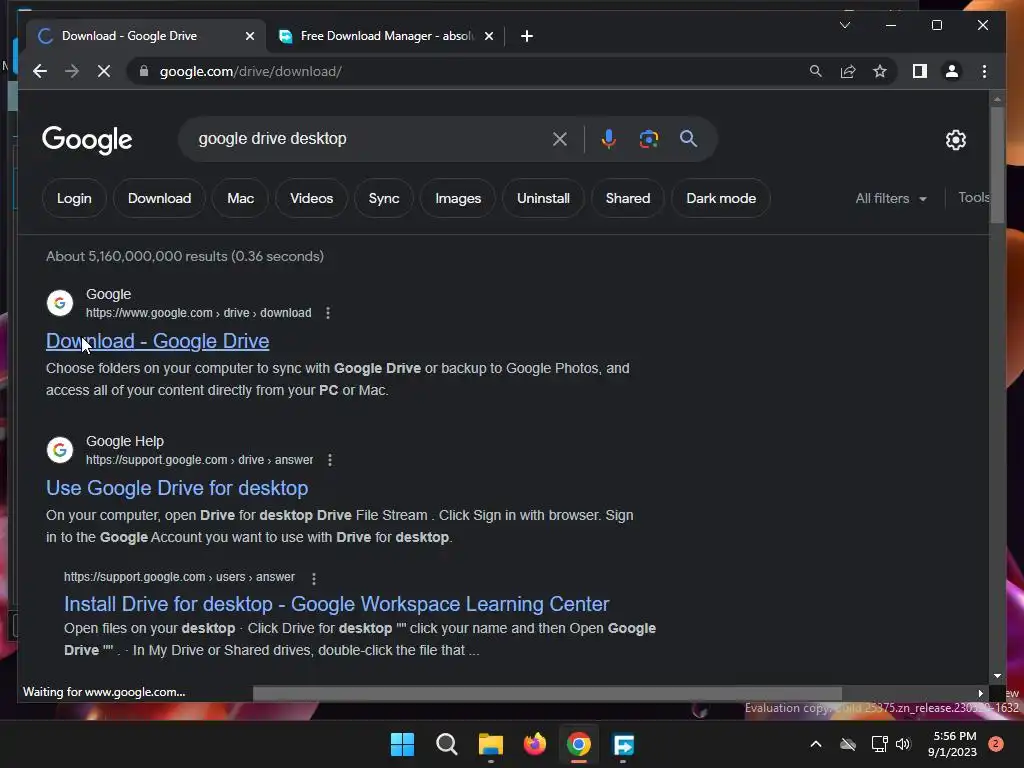
Task: Click the forward navigation arrow
Action: [x=72, y=71]
